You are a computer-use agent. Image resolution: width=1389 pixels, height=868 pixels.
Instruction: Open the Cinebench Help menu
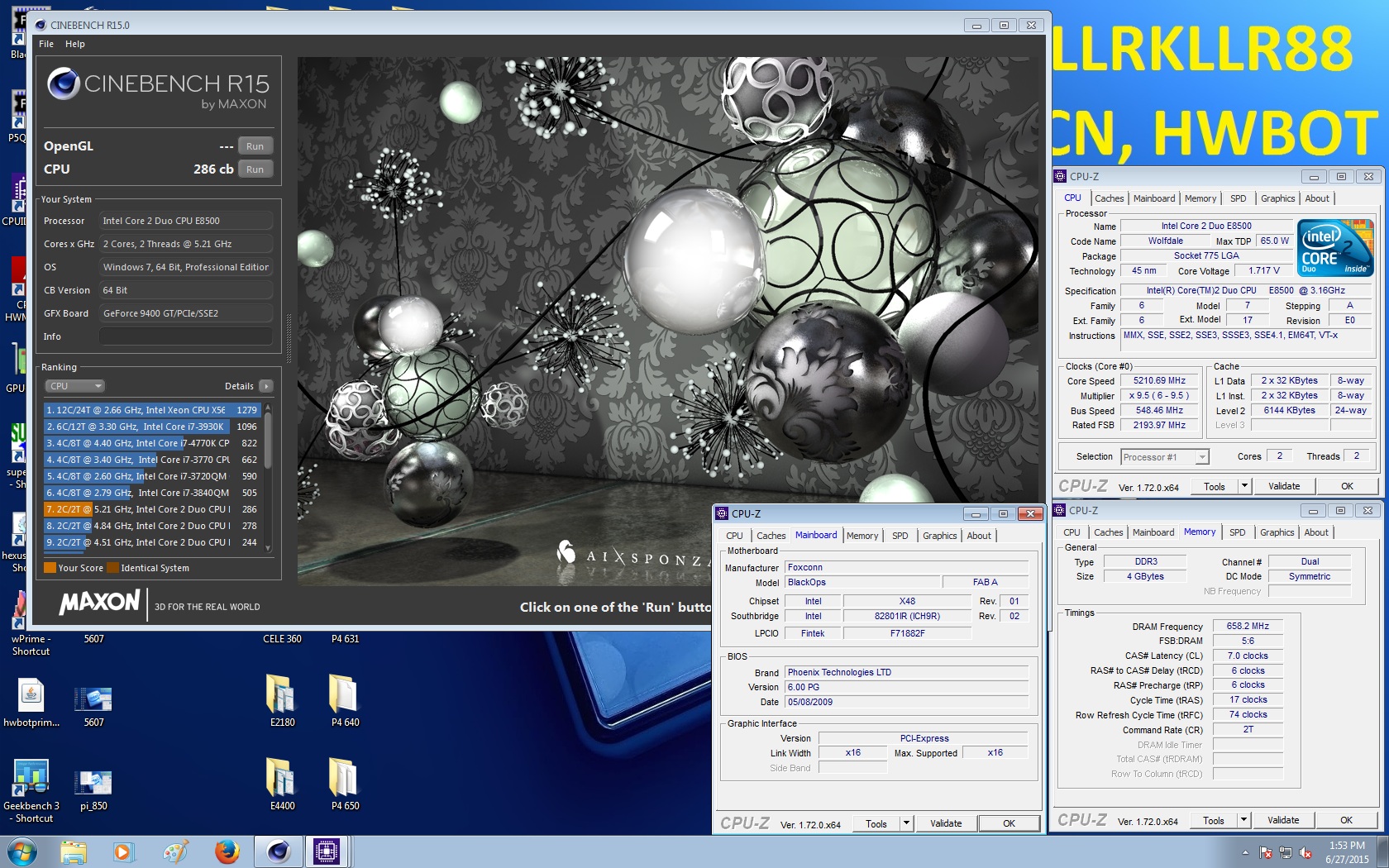coord(75,44)
